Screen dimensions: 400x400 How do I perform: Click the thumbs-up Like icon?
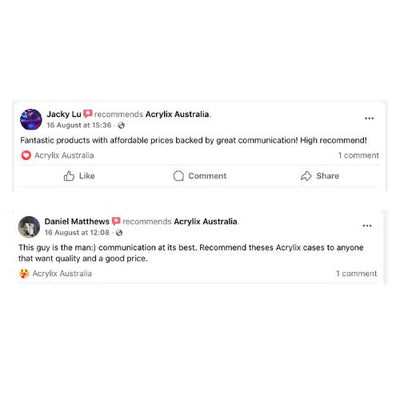pos(69,176)
